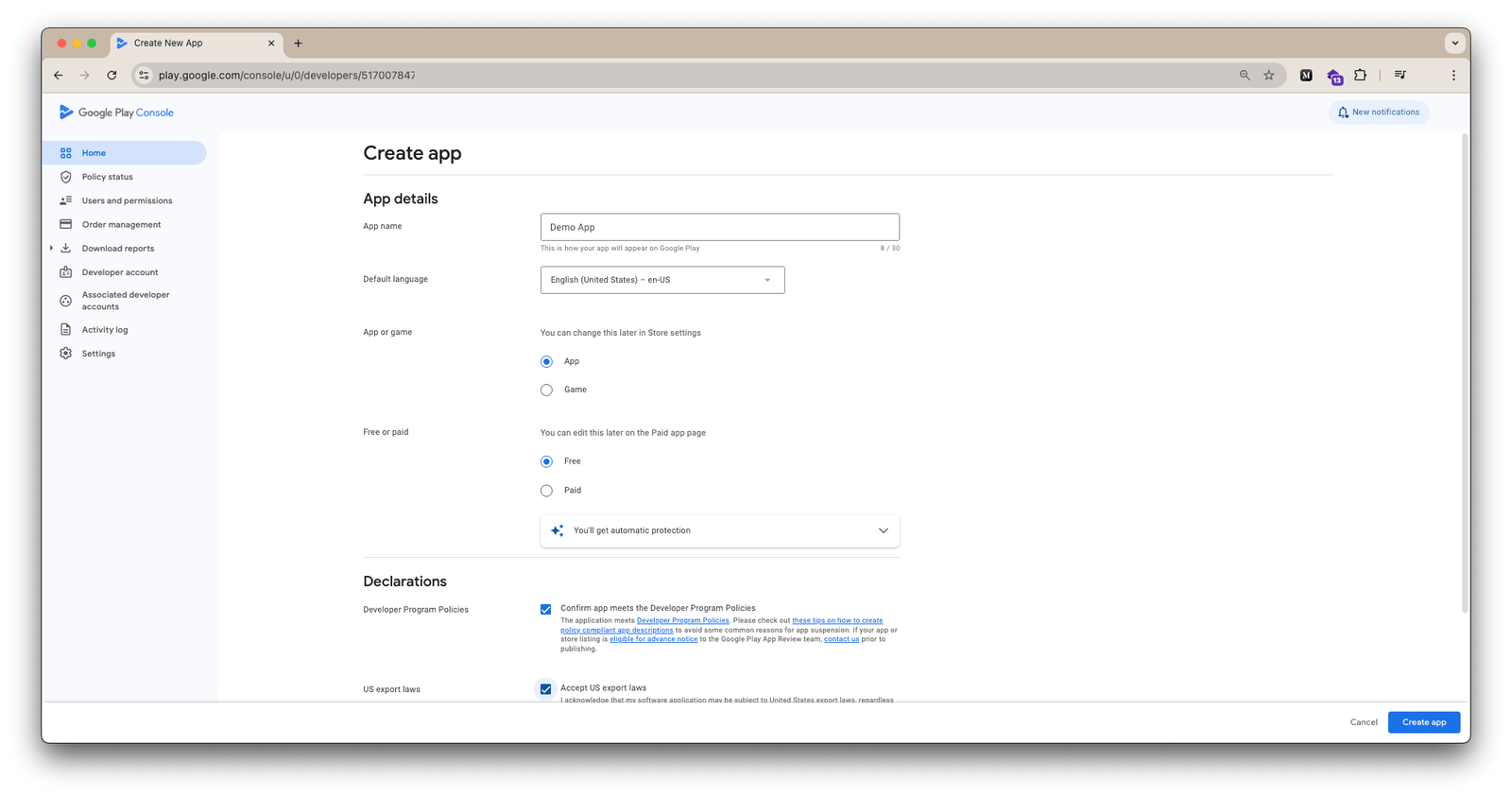Screen dimensions: 1512x798
Task: Click the Home grid icon in sidebar
Action: [x=66, y=153]
